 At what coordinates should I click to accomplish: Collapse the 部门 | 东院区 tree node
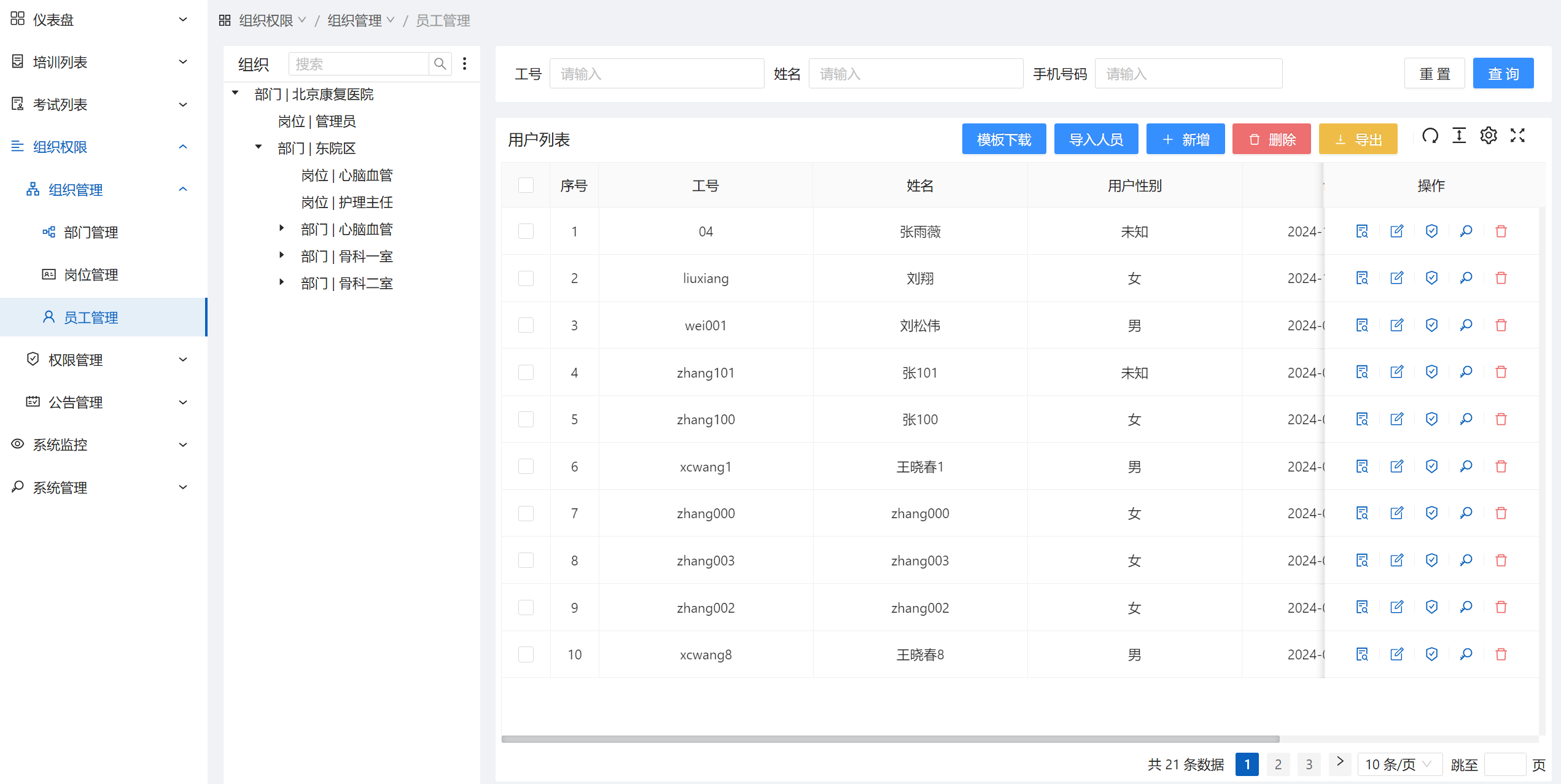[259, 147]
